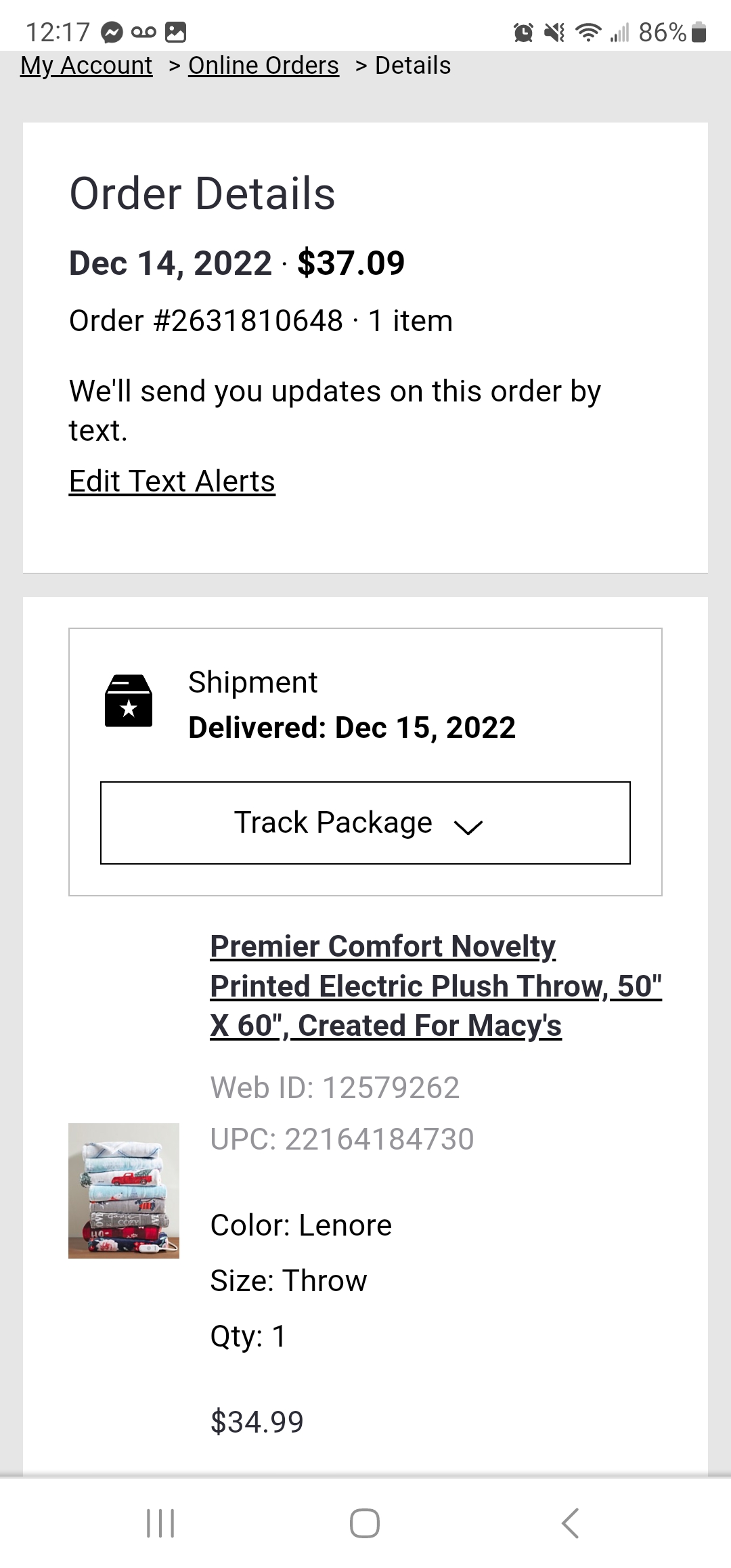Image resolution: width=731 pixels, height=1568 pixels.
Task: Tap the battery indicator icon
Action: point(700,32)
